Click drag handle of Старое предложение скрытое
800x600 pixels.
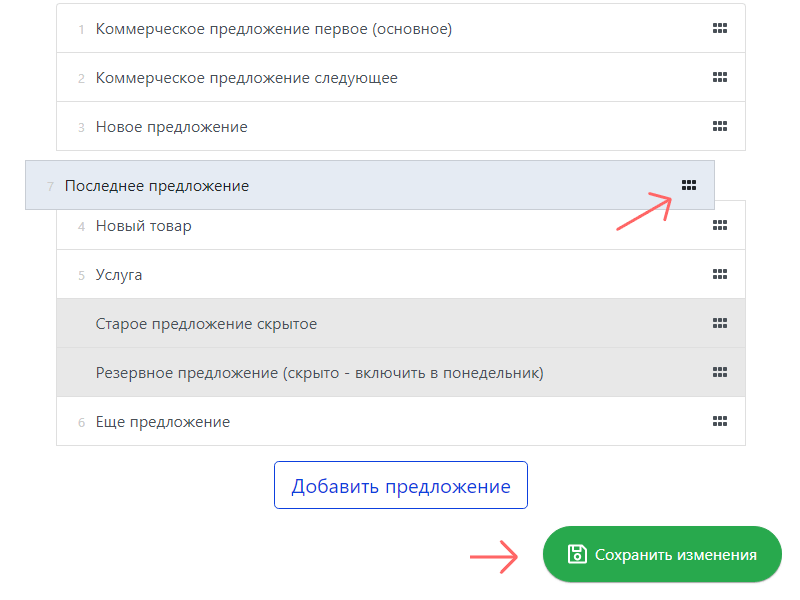click(x=719, y=323)
